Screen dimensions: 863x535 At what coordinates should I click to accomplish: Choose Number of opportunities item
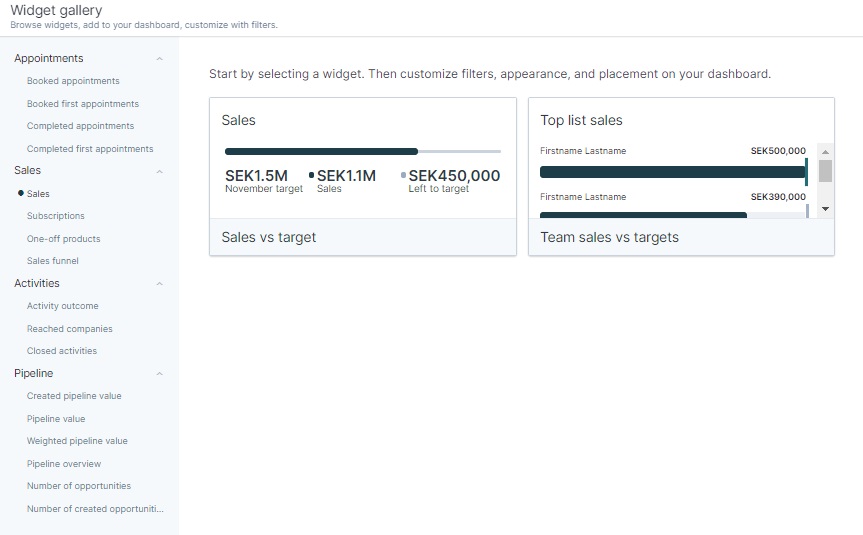pos(79,486)
